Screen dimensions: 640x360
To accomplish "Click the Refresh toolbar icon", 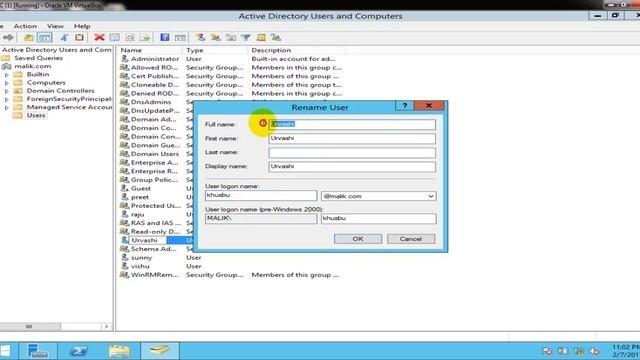I will (130, 38).
